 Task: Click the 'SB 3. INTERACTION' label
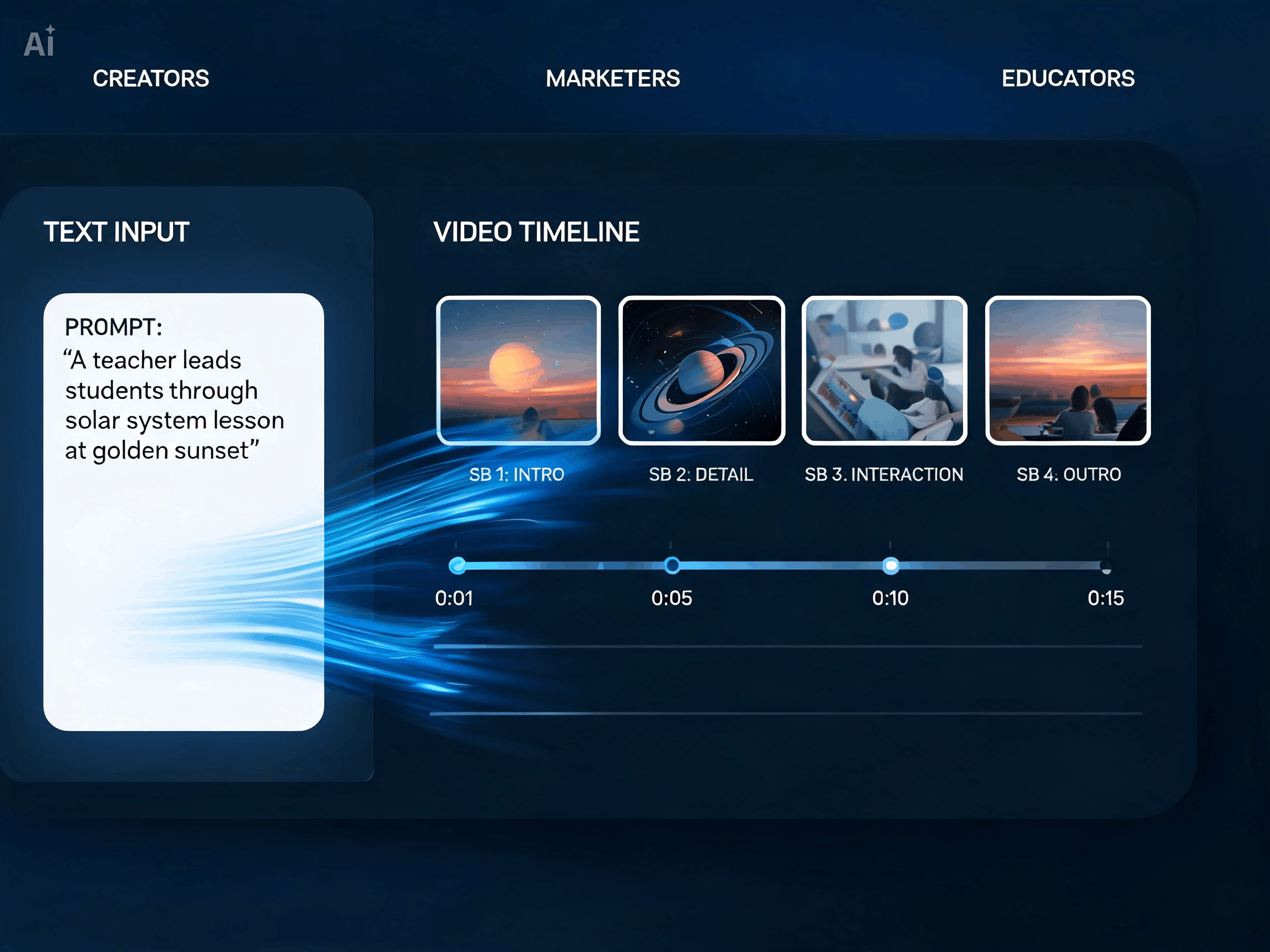(884, 474)
